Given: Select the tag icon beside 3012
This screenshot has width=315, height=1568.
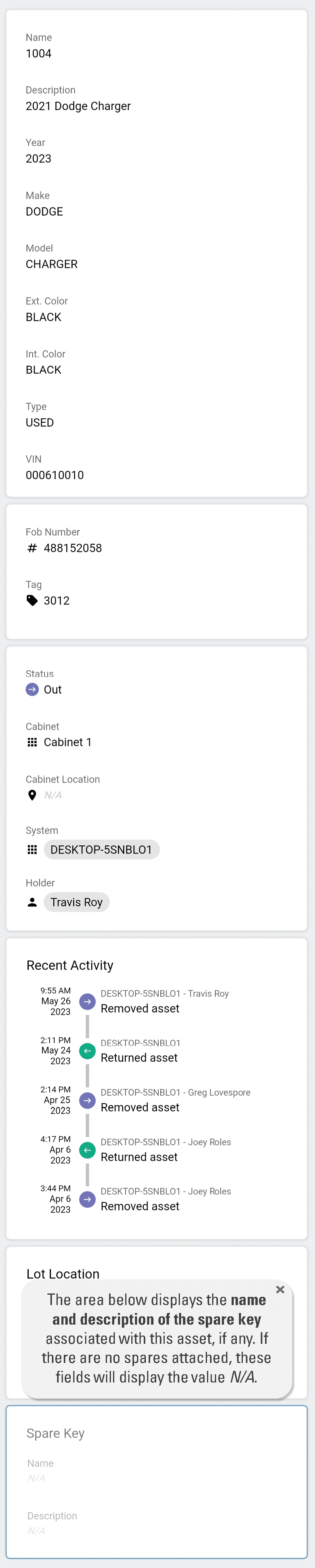Looking at the screenshot, I should pyautogui.click(x=31, y=600).
